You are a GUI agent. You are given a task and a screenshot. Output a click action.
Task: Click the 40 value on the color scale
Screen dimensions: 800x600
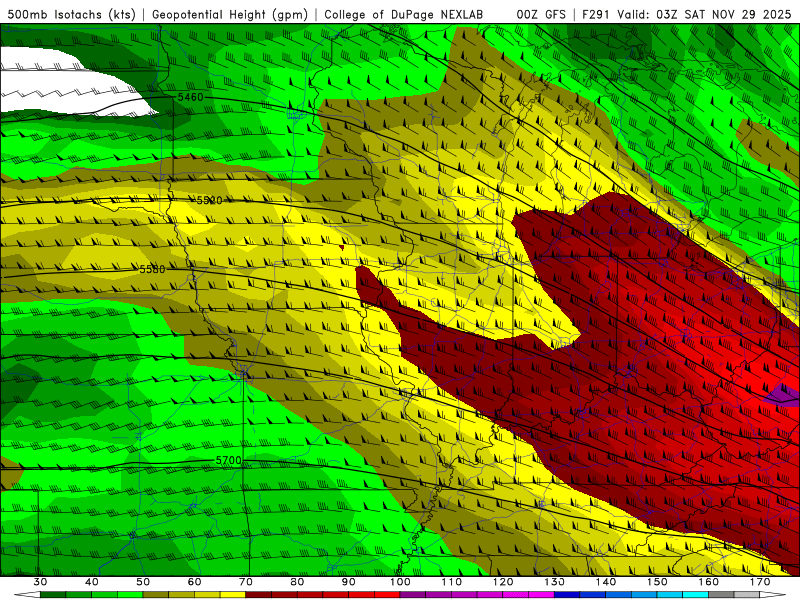tap(92, 582)
